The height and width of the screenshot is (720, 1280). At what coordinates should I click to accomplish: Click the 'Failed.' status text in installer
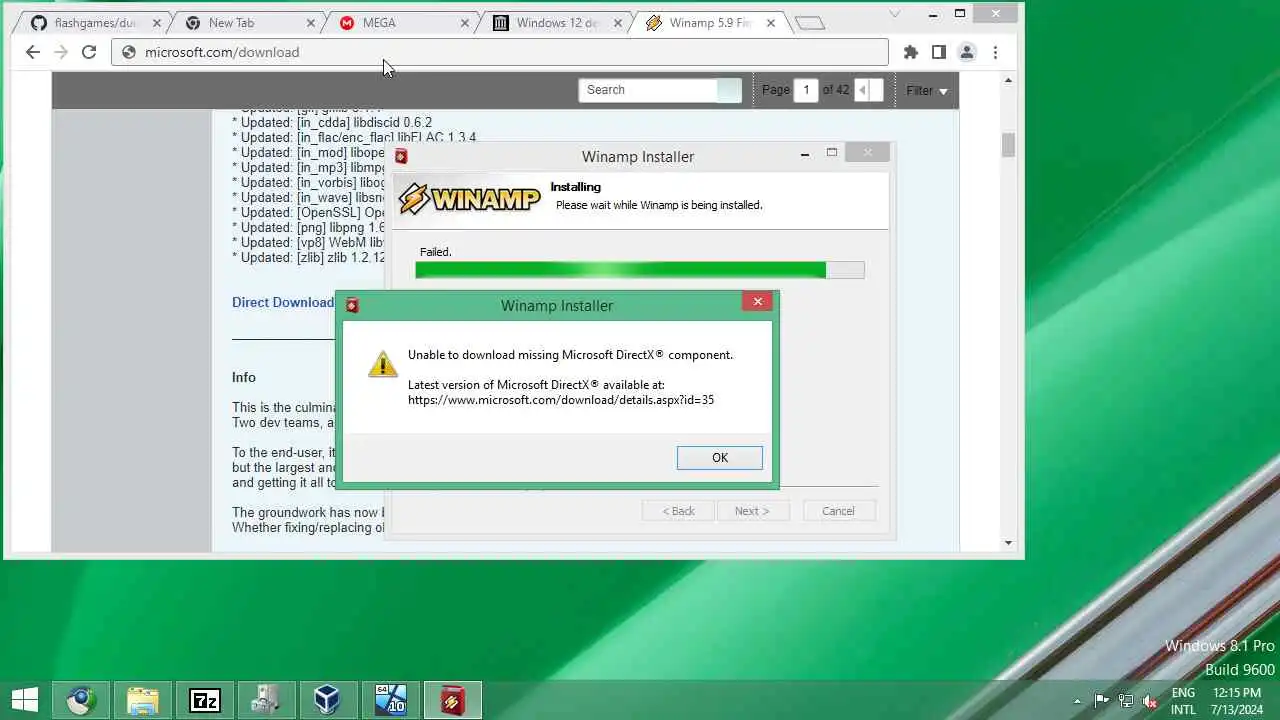click(x=436, y=252)
